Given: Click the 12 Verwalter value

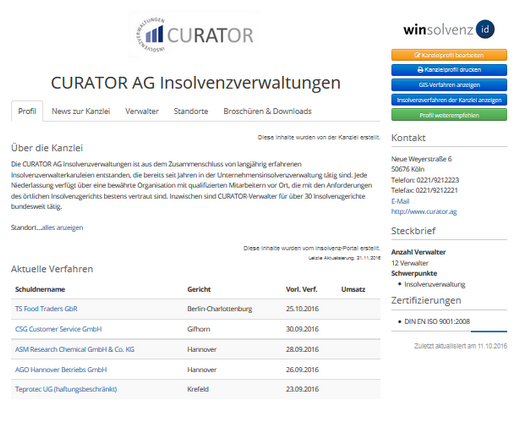Looking at the screenshot, I should click(410, 263).
